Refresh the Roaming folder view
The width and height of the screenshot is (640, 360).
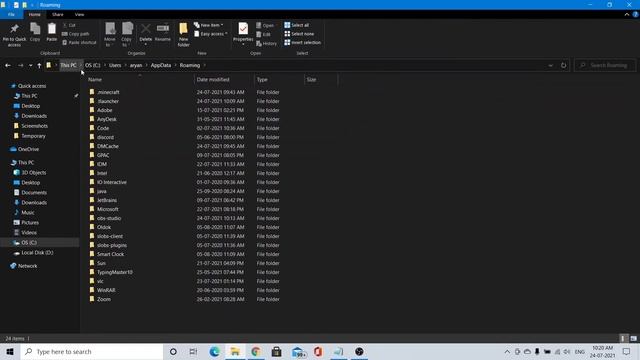pyautogui.click(x=563, y=65)
